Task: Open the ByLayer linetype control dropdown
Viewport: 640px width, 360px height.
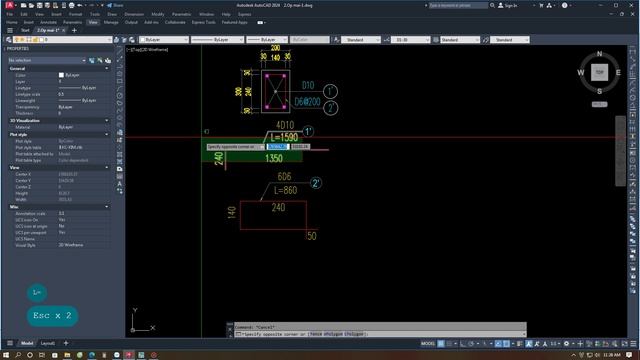Action: 217,40
